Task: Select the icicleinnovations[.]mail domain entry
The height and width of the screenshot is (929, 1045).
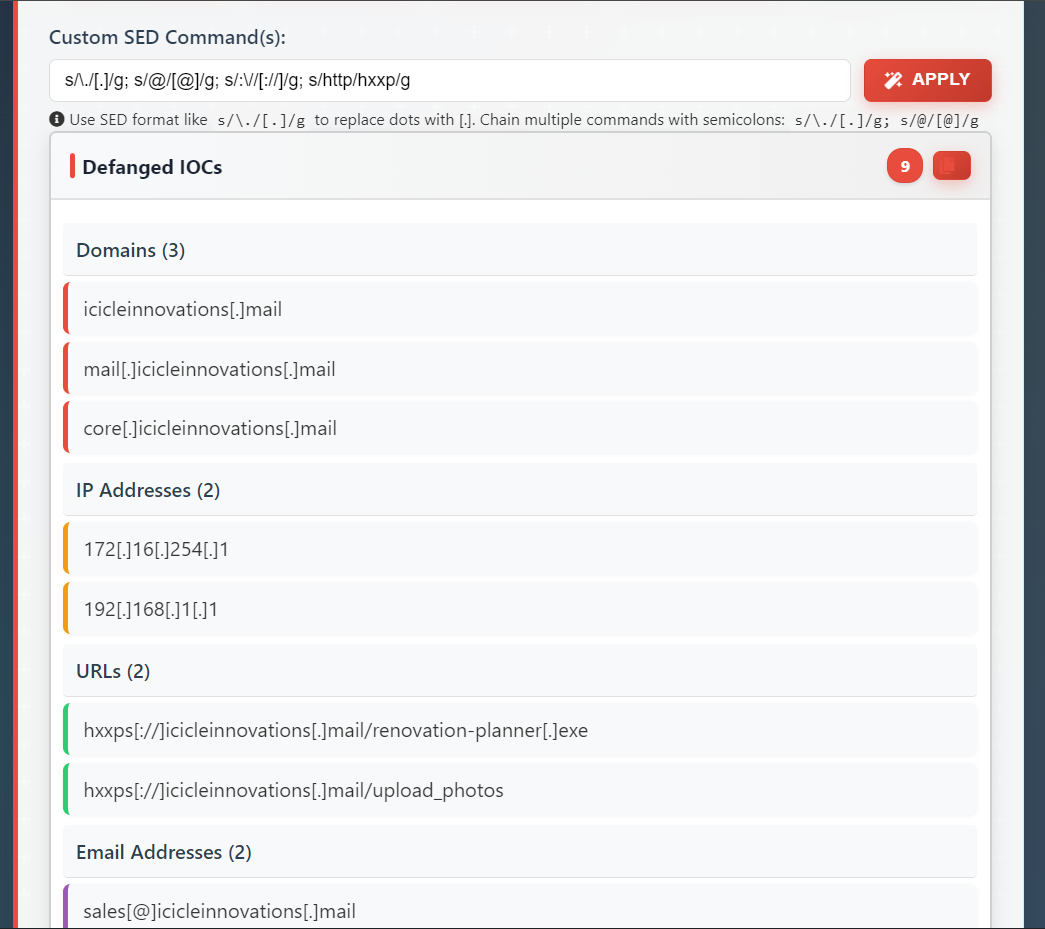Action: (x=519, y=309)
